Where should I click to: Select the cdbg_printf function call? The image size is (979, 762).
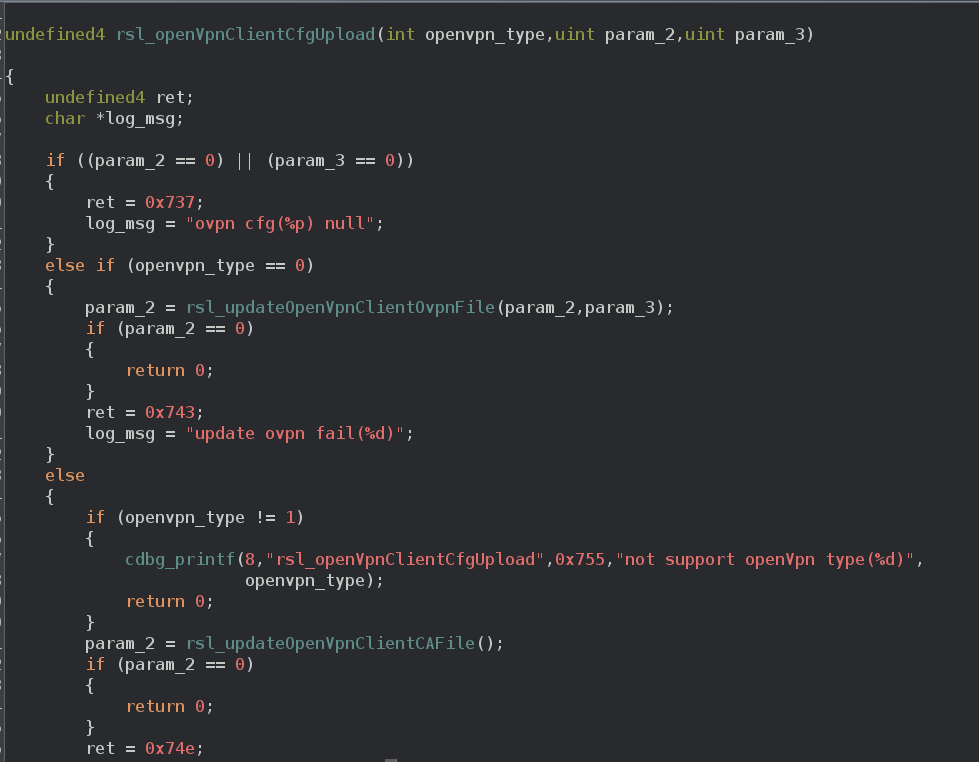[180, 559]
